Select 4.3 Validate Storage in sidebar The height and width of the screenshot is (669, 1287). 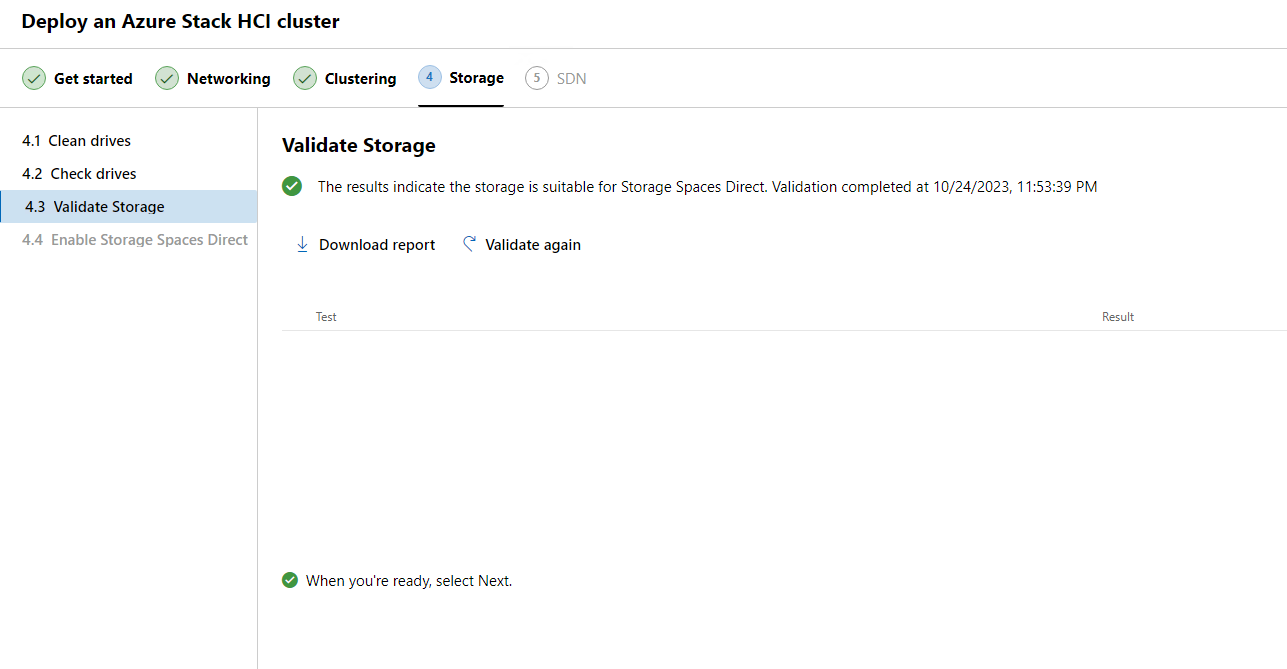95,207
